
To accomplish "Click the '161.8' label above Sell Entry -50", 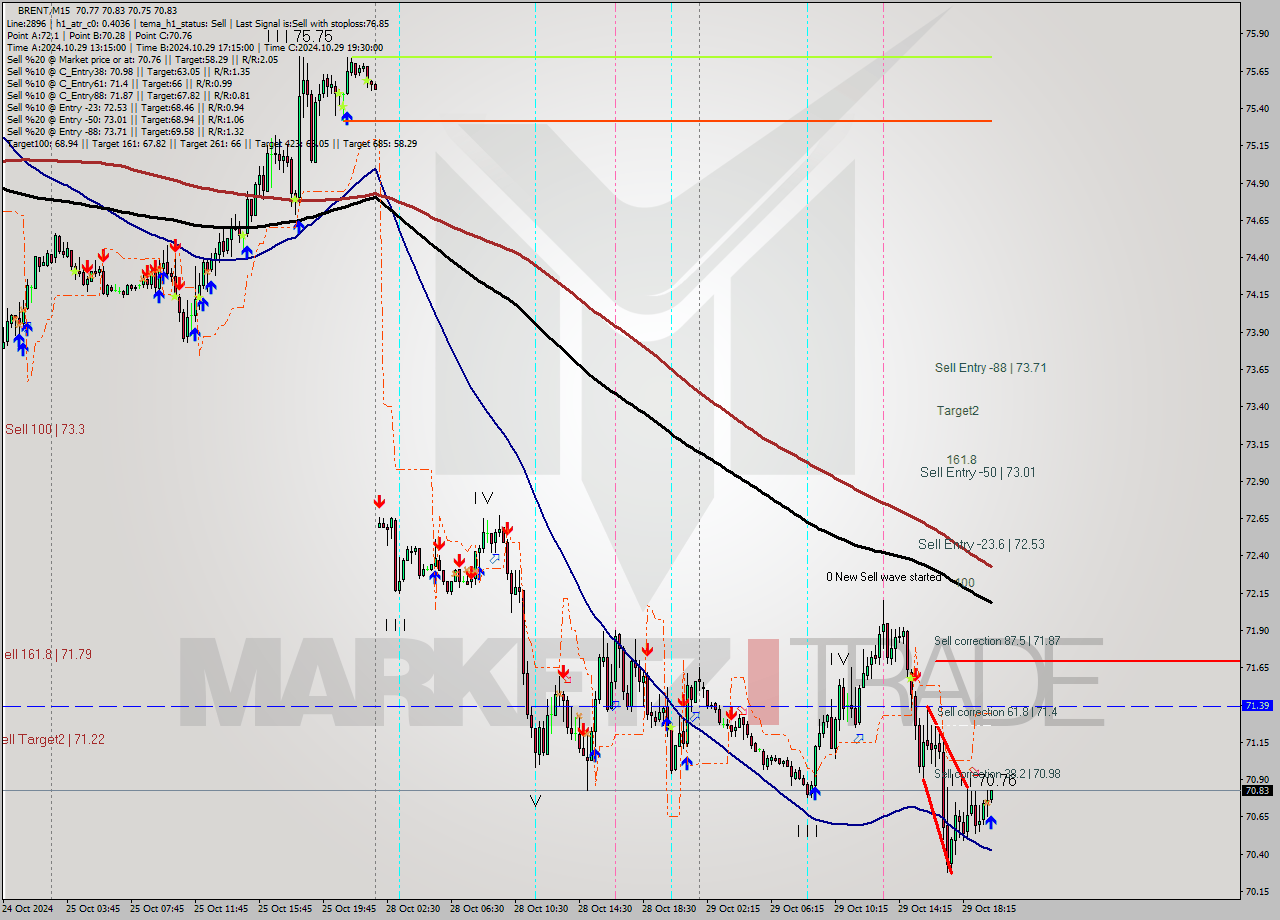I will tap(961, 460).
